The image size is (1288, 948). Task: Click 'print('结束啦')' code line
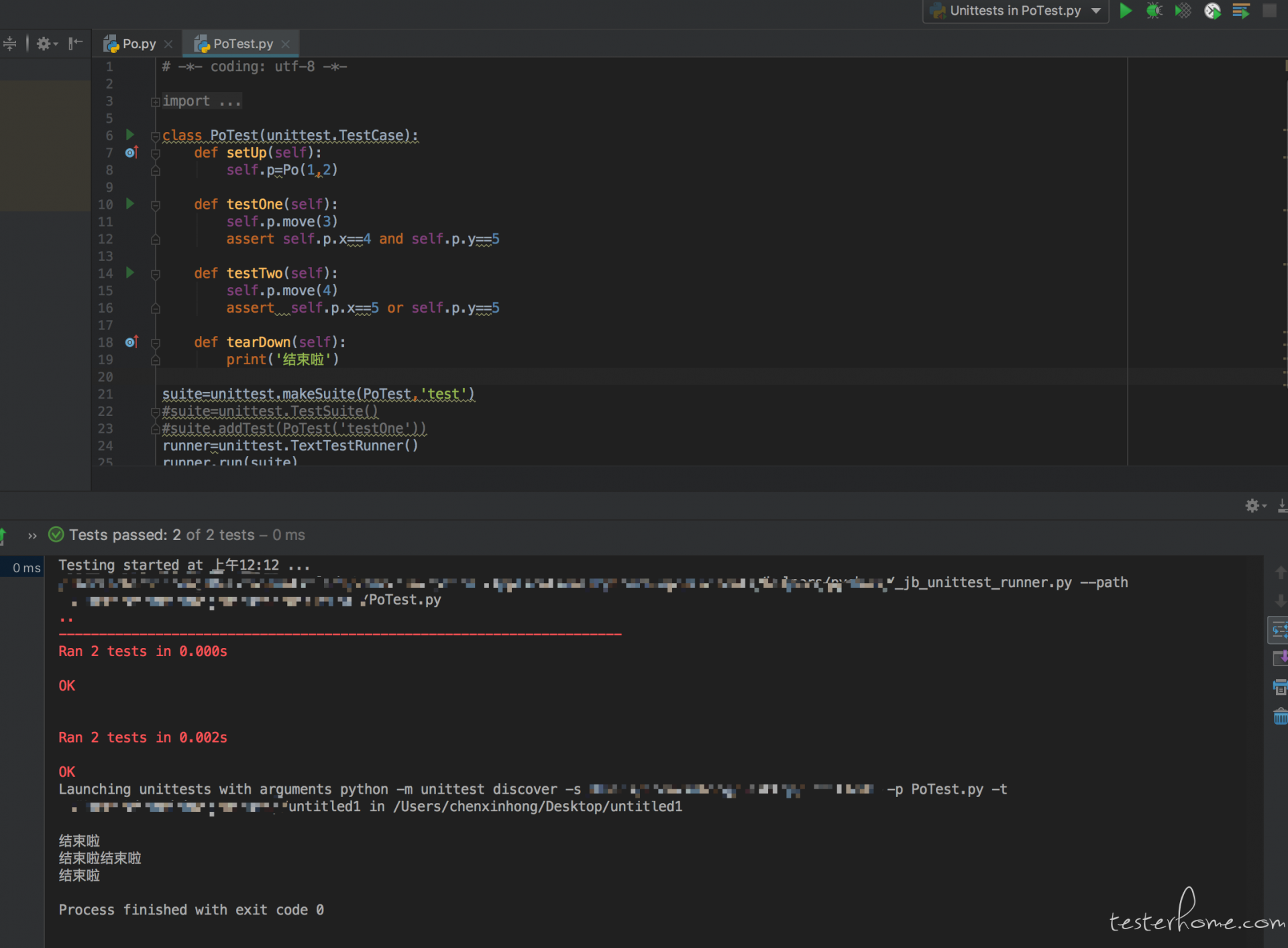(x=282, y=360)
